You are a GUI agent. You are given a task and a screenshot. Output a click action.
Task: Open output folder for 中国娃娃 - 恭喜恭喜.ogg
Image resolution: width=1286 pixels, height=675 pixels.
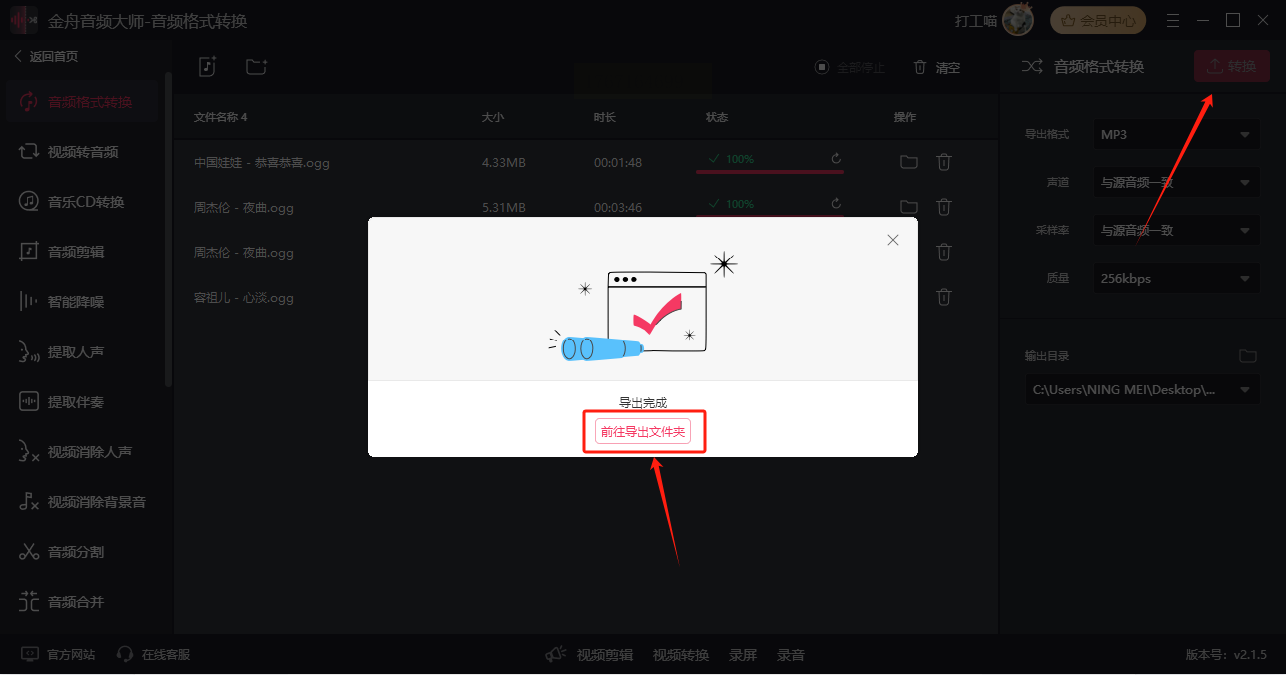908,162
